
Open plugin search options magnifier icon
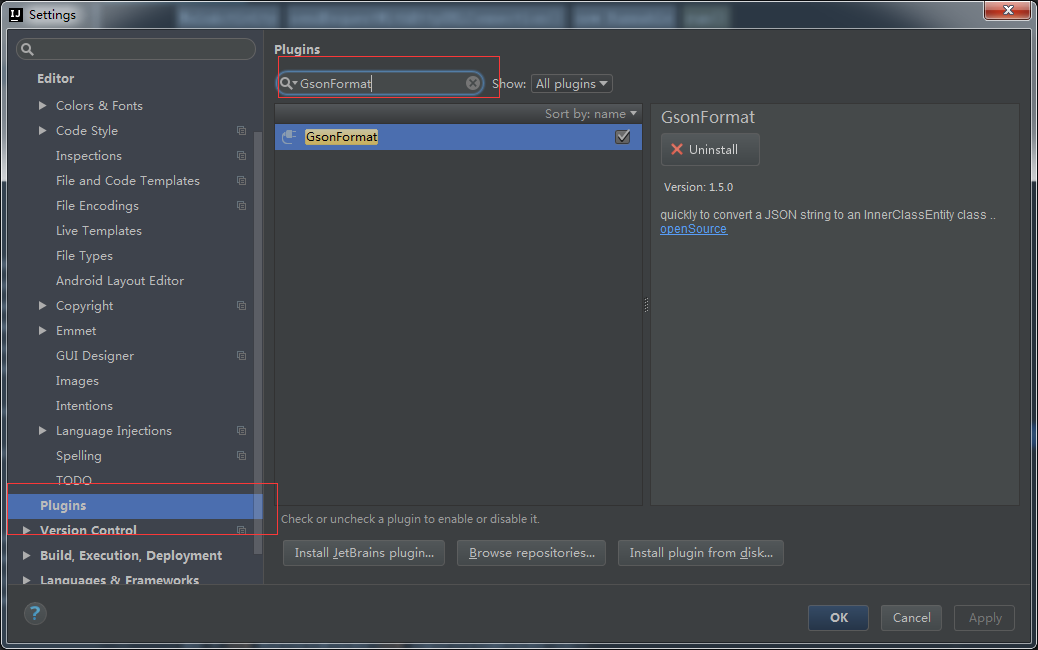287,83
